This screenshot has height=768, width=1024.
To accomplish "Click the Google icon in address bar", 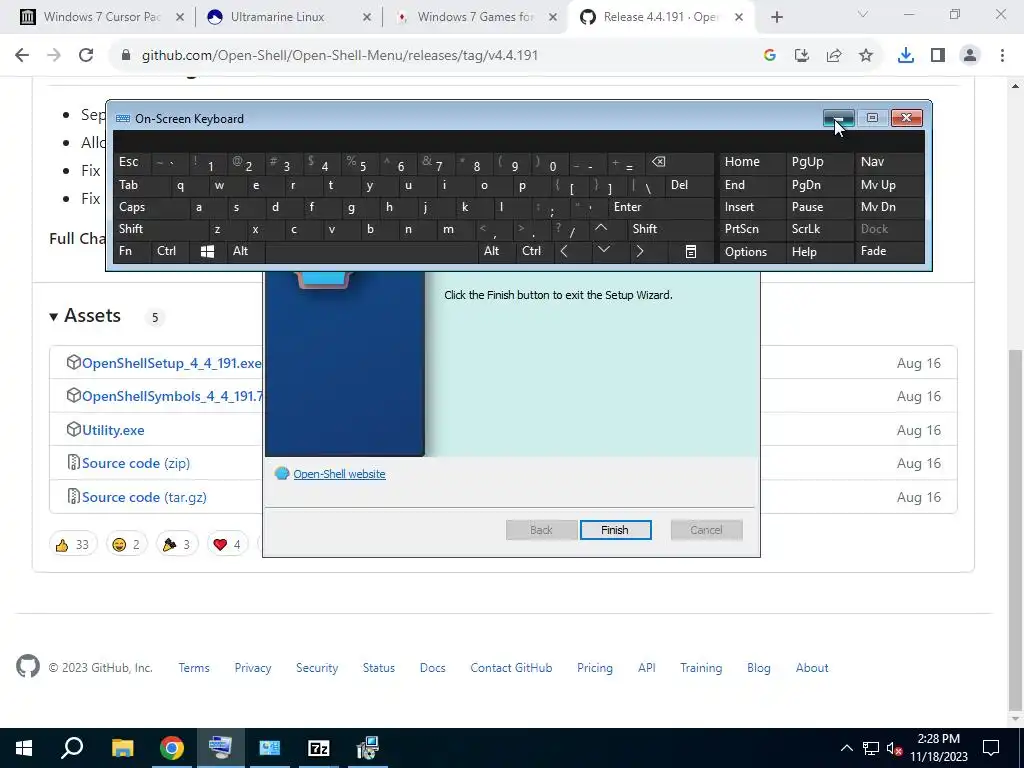I will click(x=770, y=56).
